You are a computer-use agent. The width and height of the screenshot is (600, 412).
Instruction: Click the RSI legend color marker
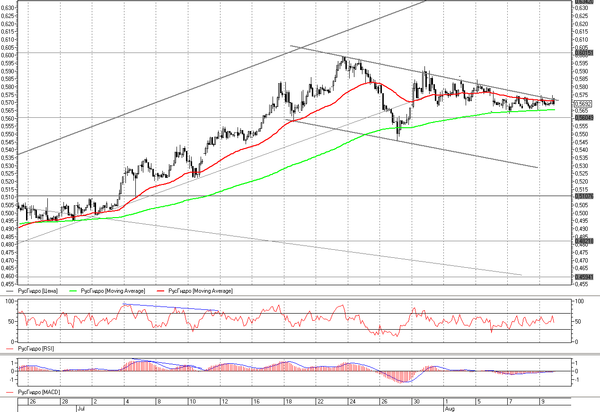point(10,349)
